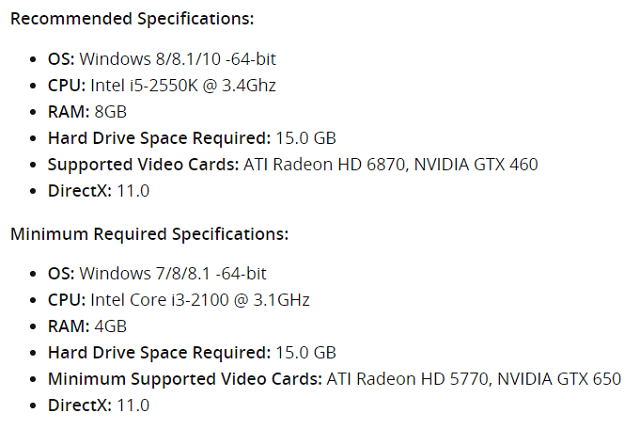
Task: Click the Minimum Required Specifications heading
Action: click(149, 234)
